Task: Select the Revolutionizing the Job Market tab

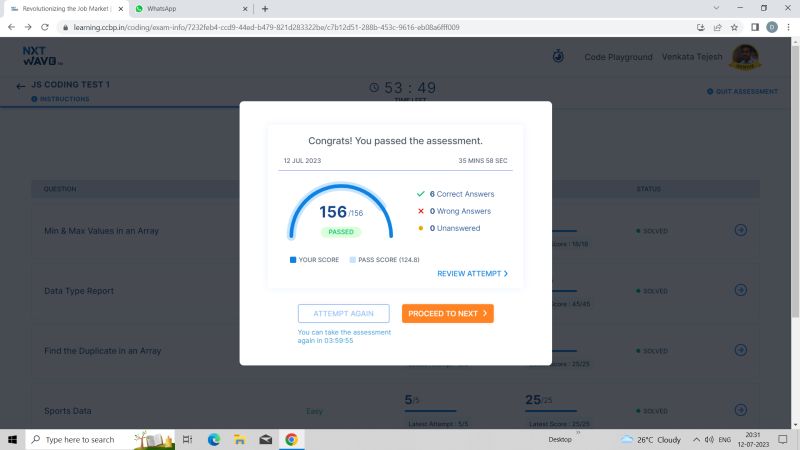Action: click(66, 9)
